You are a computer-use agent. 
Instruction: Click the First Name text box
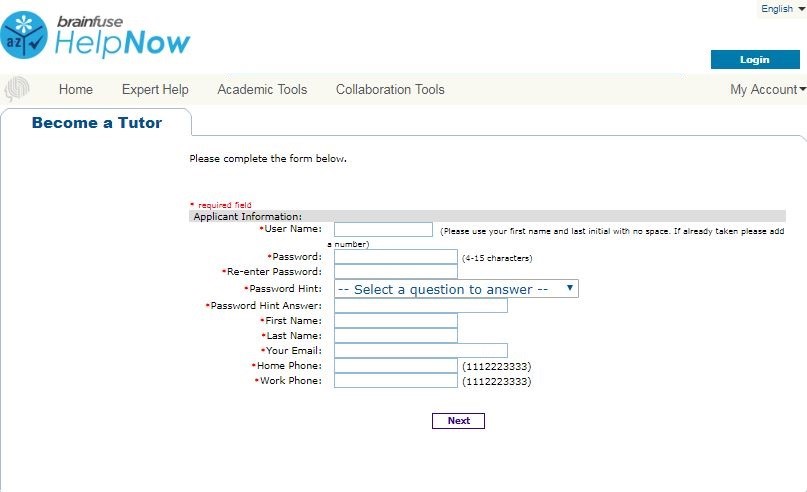tap(395, 320)
